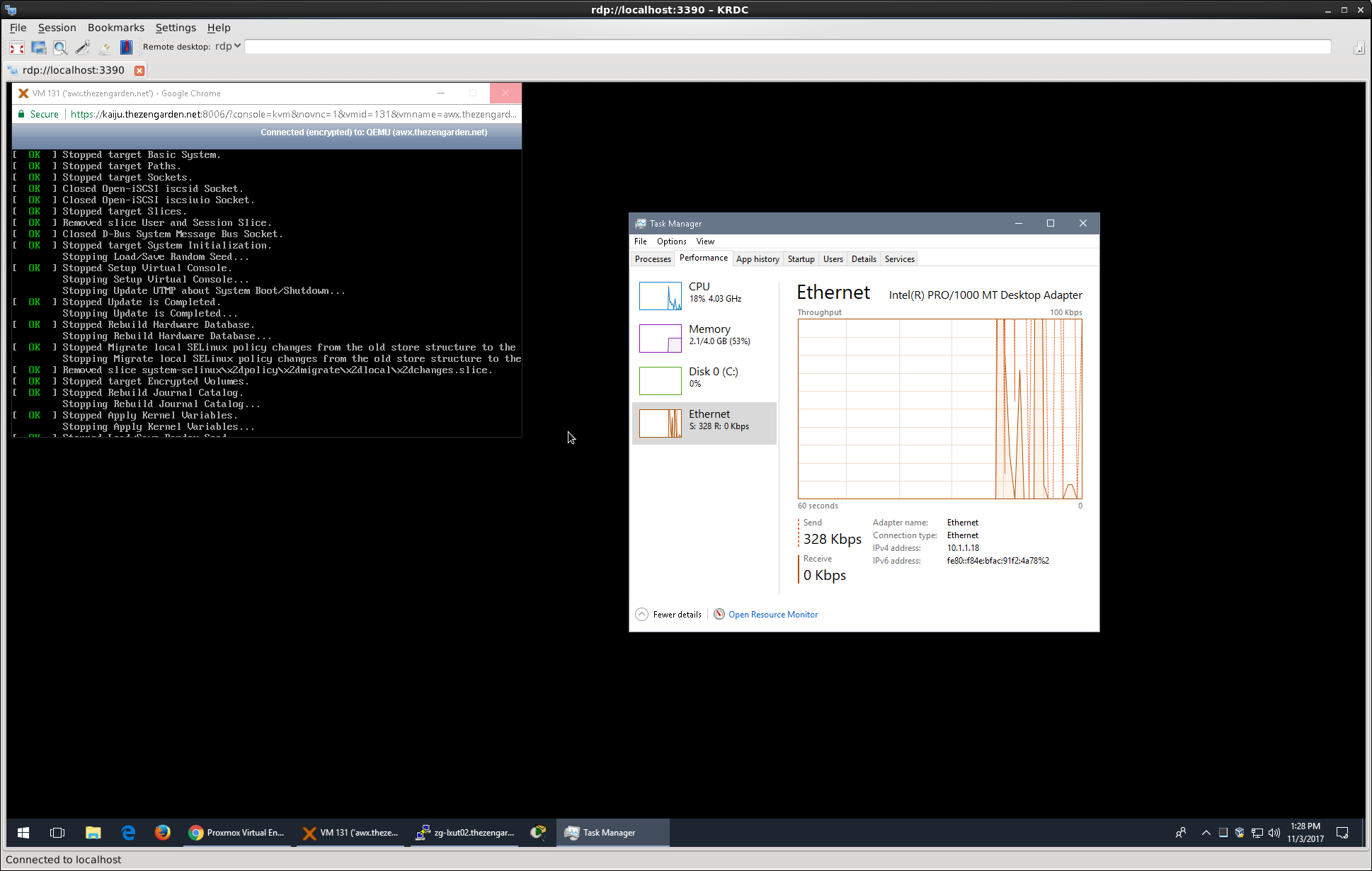Click the KRDC brush toolbar icon
Screen dimensions: 1372x871
[x=105, y=47]
